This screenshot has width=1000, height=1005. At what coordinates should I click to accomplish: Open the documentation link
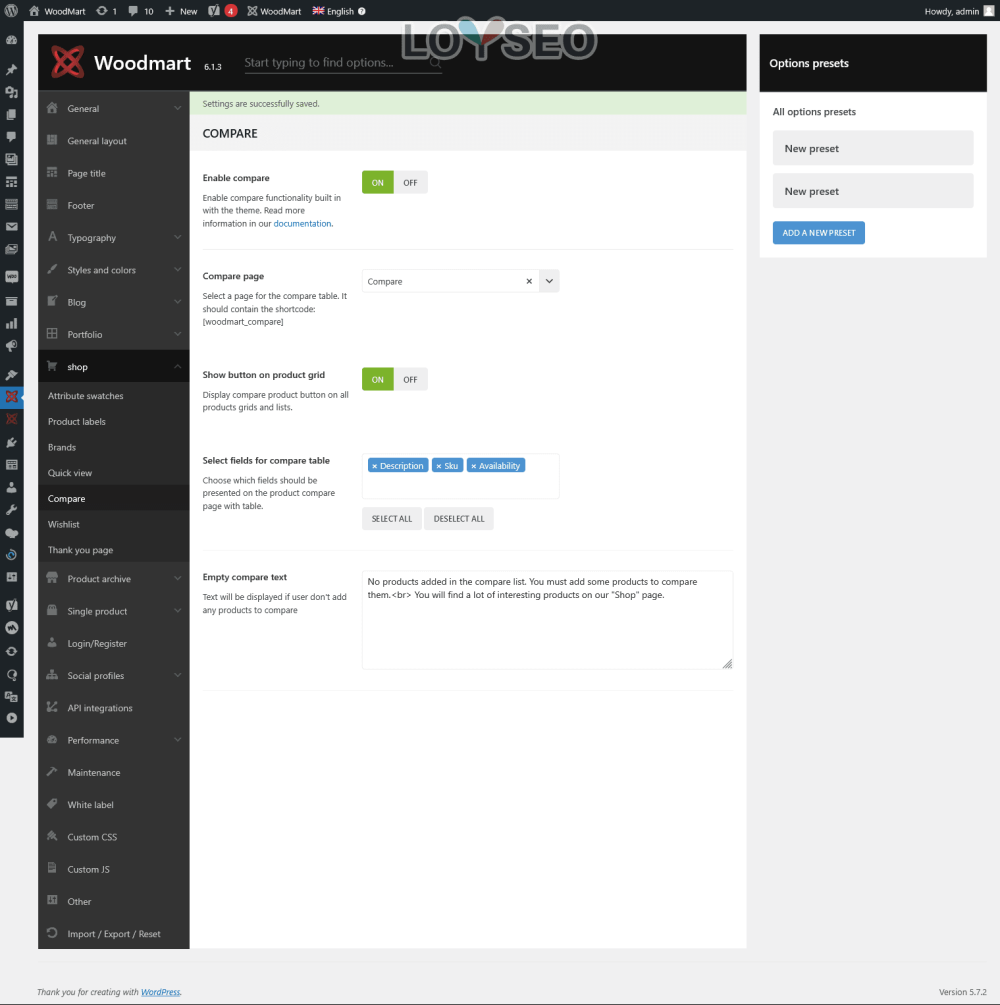(x=303, y=224)
